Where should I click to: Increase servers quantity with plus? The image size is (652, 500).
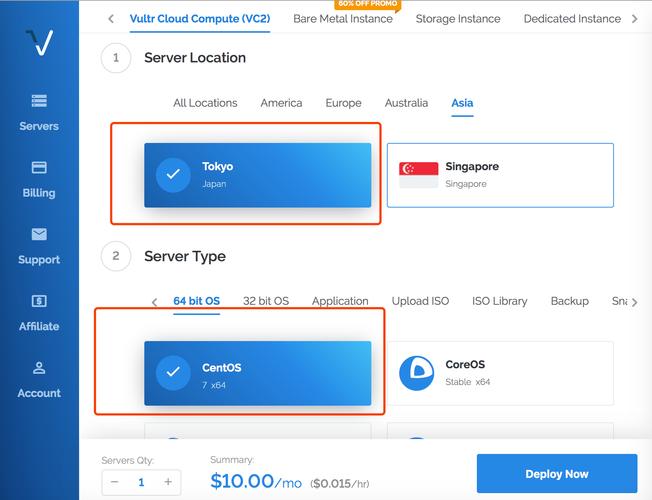point(168,482)
